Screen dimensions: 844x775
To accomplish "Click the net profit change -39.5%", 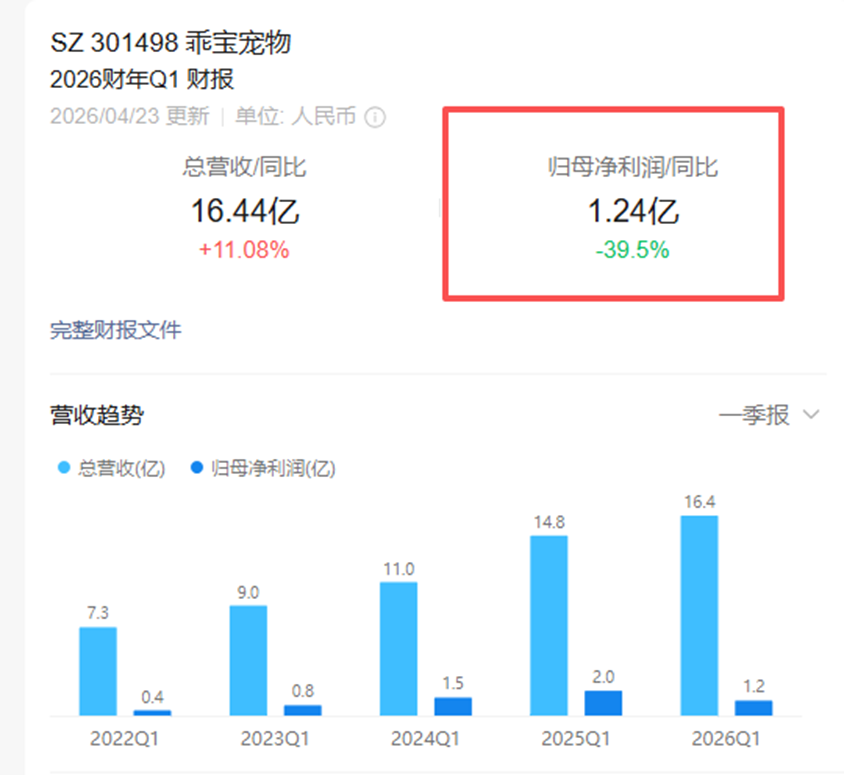I will [x=632, y=250].
